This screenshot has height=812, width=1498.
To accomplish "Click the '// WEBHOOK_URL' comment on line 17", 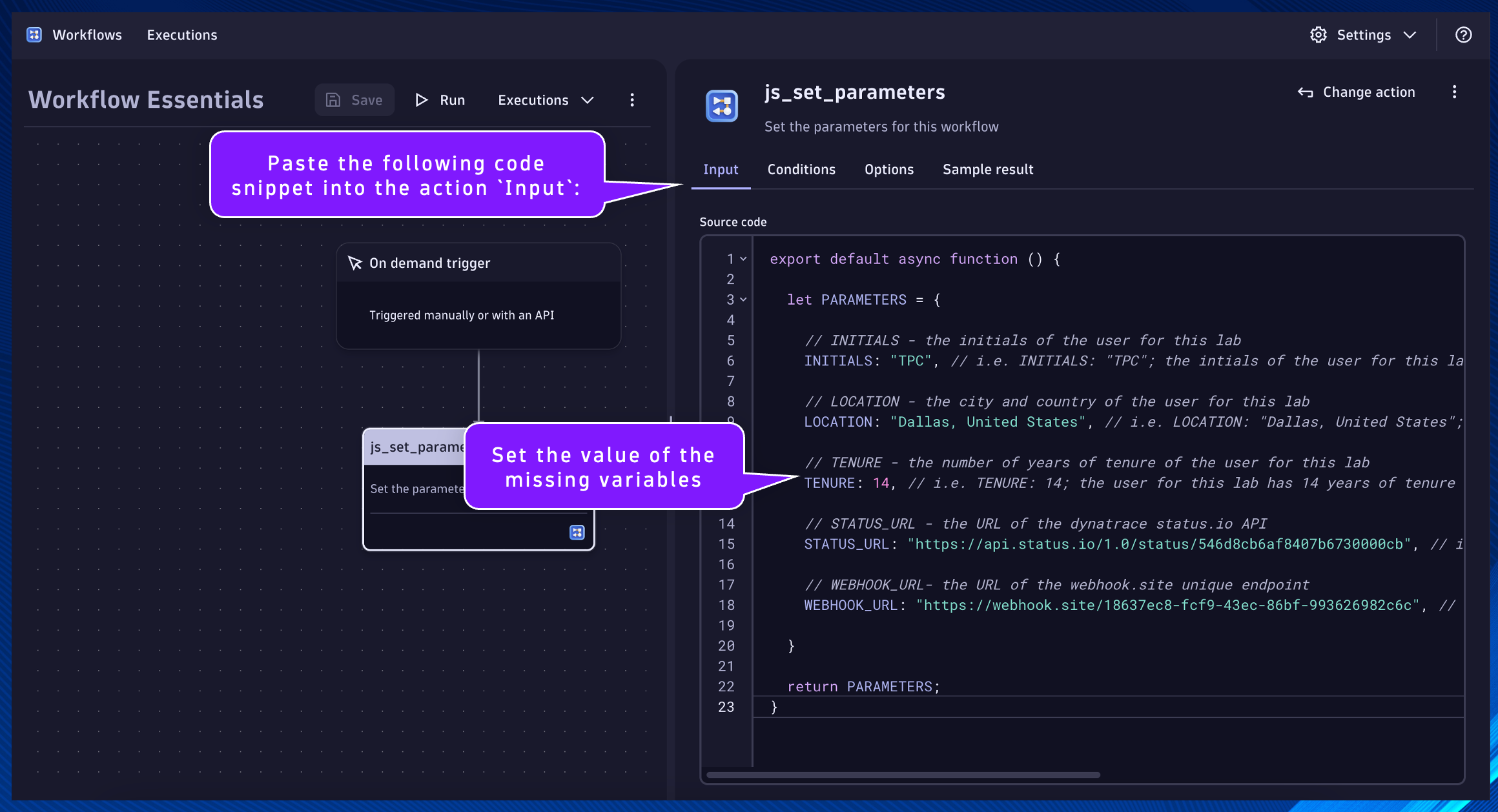I will pyautogui.click(x=1057, y=585).
